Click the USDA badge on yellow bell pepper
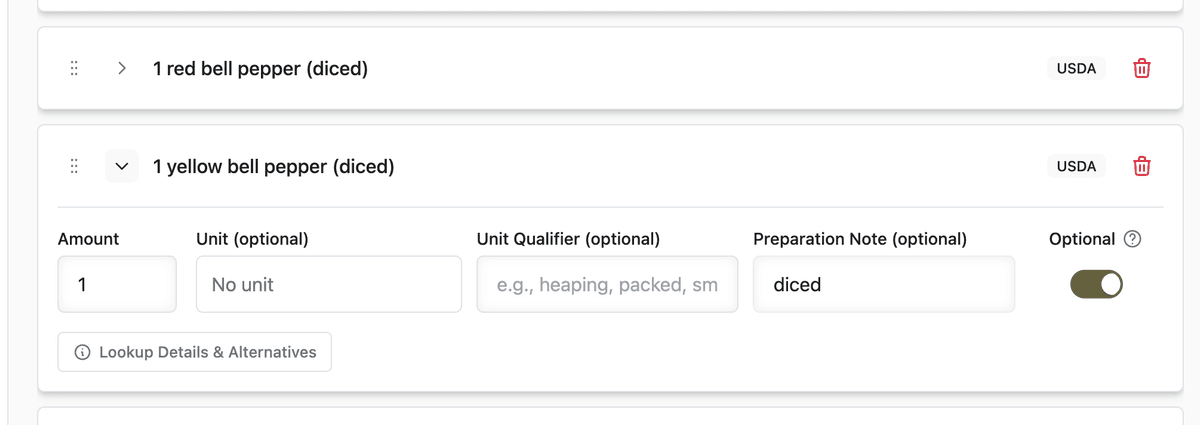The width and height of the screenshot is (1200, 425). pyautogui.click(x=1077, y=166)
